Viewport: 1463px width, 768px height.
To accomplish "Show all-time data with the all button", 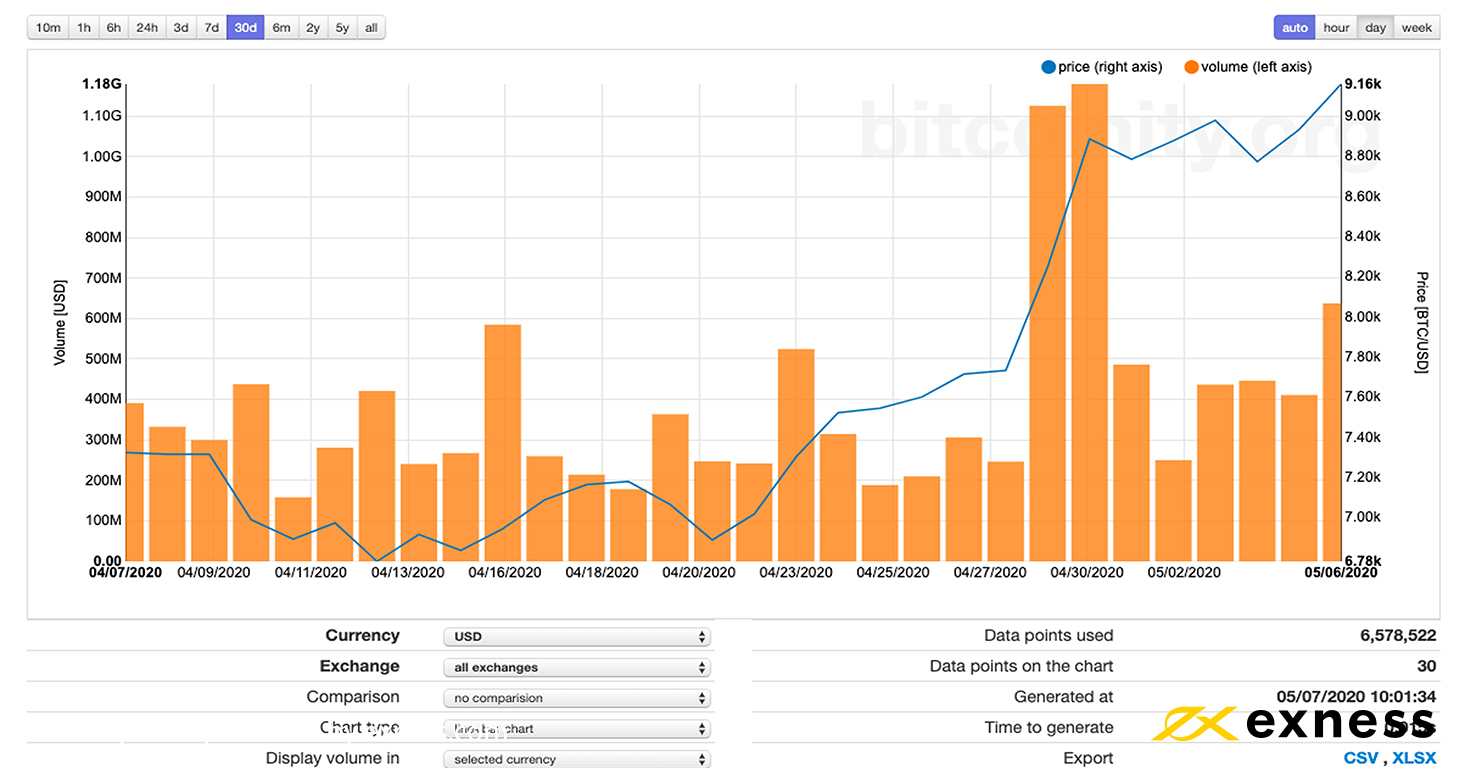I will coord(371,28).
